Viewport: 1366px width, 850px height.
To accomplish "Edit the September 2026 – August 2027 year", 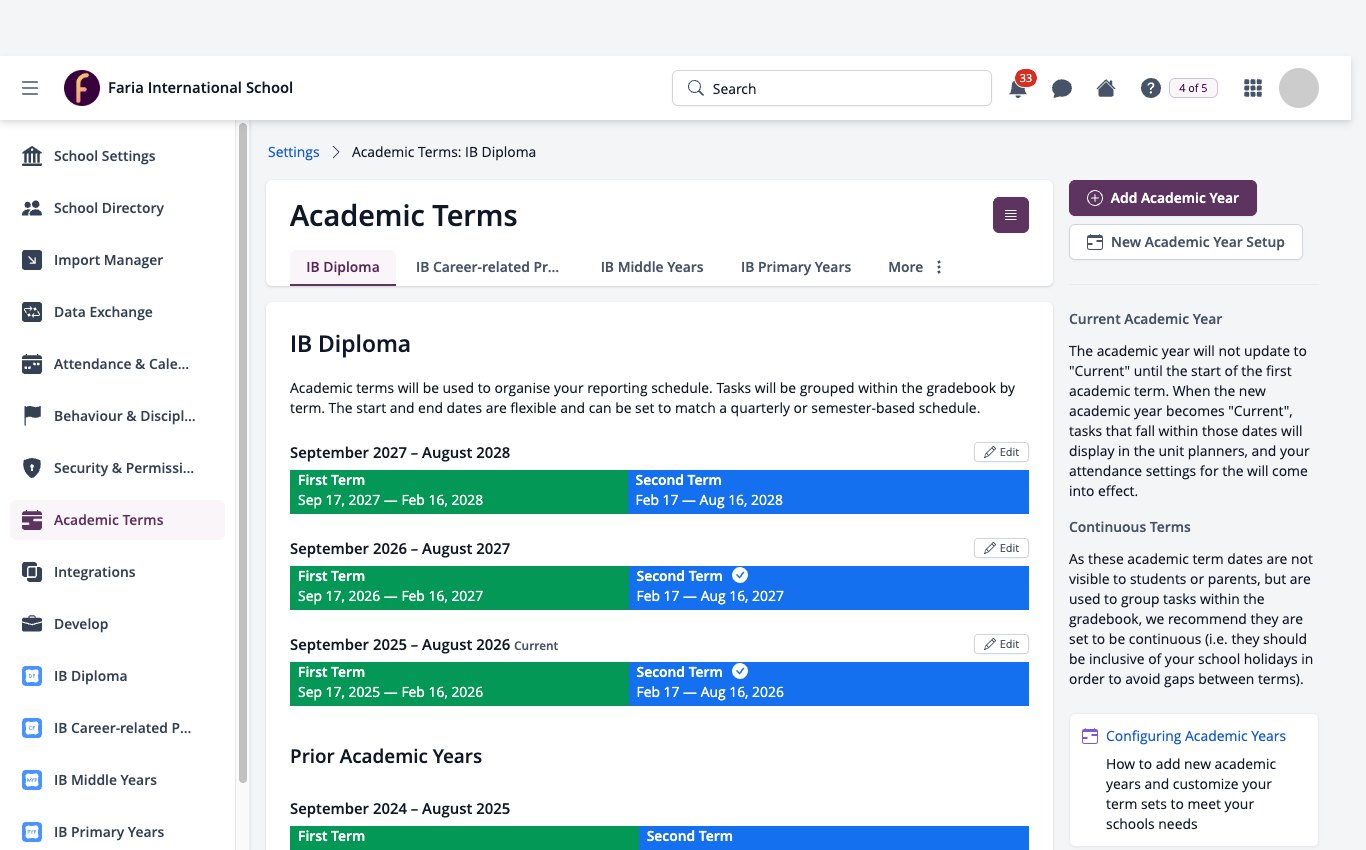I will [1001, 548].
